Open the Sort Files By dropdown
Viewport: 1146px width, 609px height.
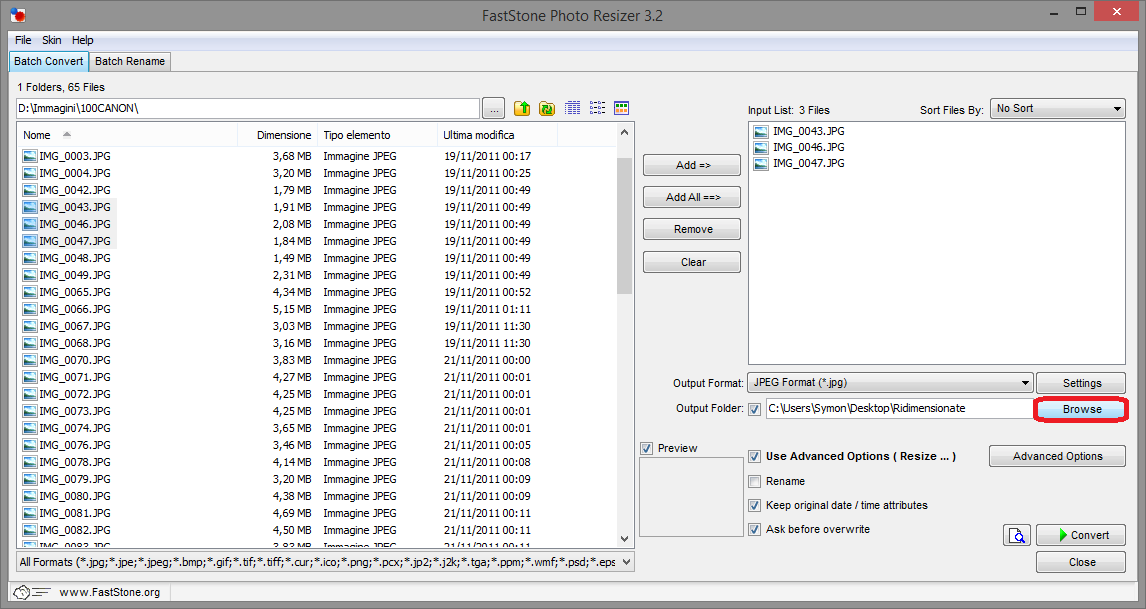click(x=1058, y=109)
